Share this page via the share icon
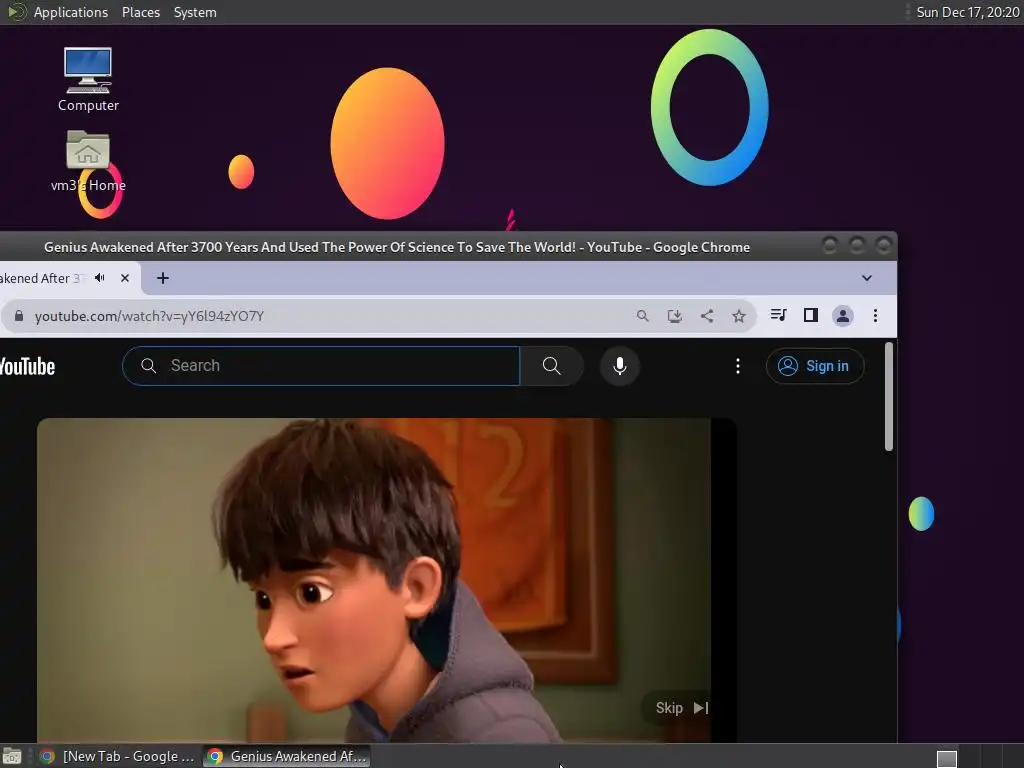The width and height of the screenshot is (1024, 768). (x=707, y=316)
